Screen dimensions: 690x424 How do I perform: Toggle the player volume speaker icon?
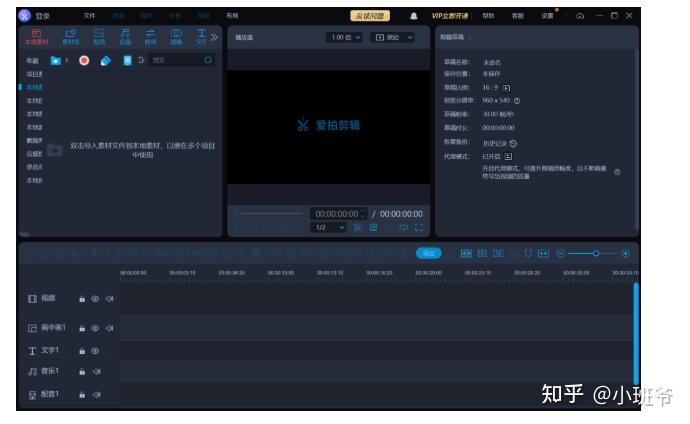pyautogui.click(x=403, y=227)
